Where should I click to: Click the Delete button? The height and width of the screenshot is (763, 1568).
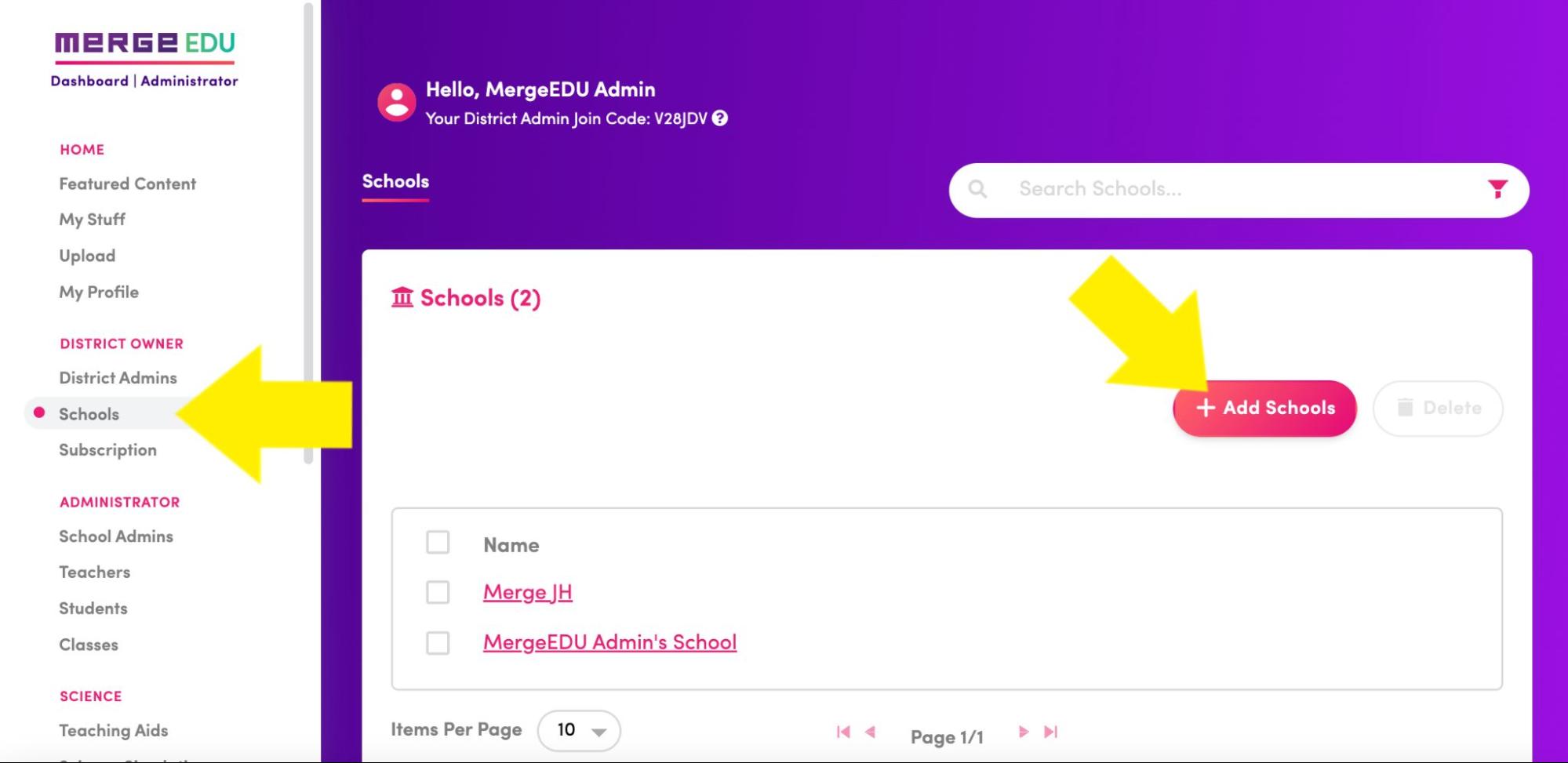[x=1438, y=408]
